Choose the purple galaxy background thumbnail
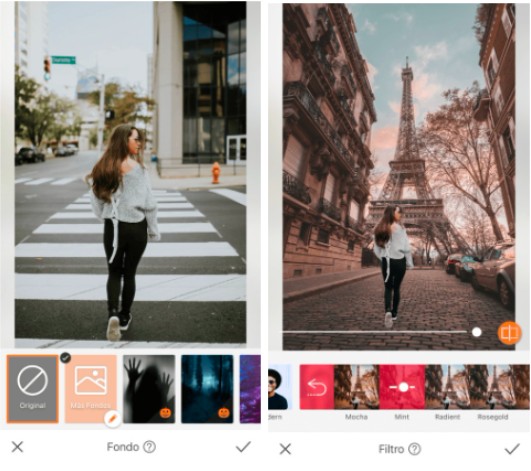Screen dimensions: 531x471 tap(250, 389)
